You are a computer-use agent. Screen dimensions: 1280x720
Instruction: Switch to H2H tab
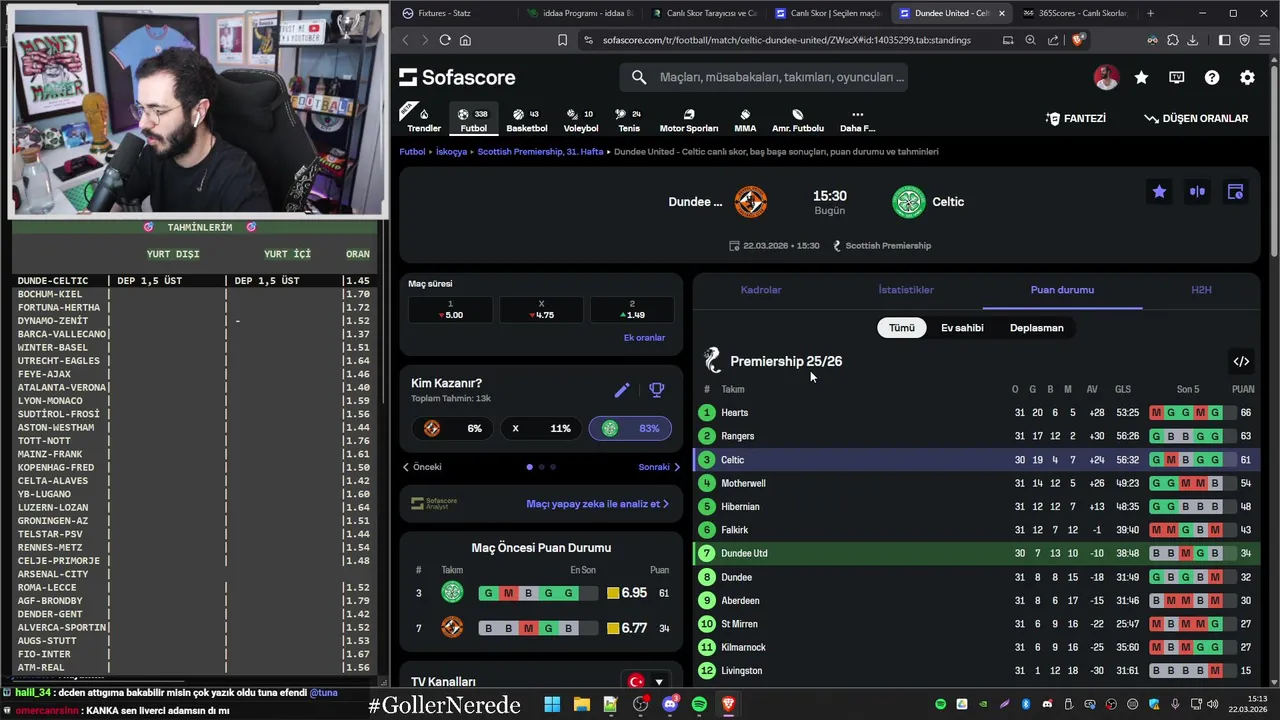click(x=1201, y=290)
